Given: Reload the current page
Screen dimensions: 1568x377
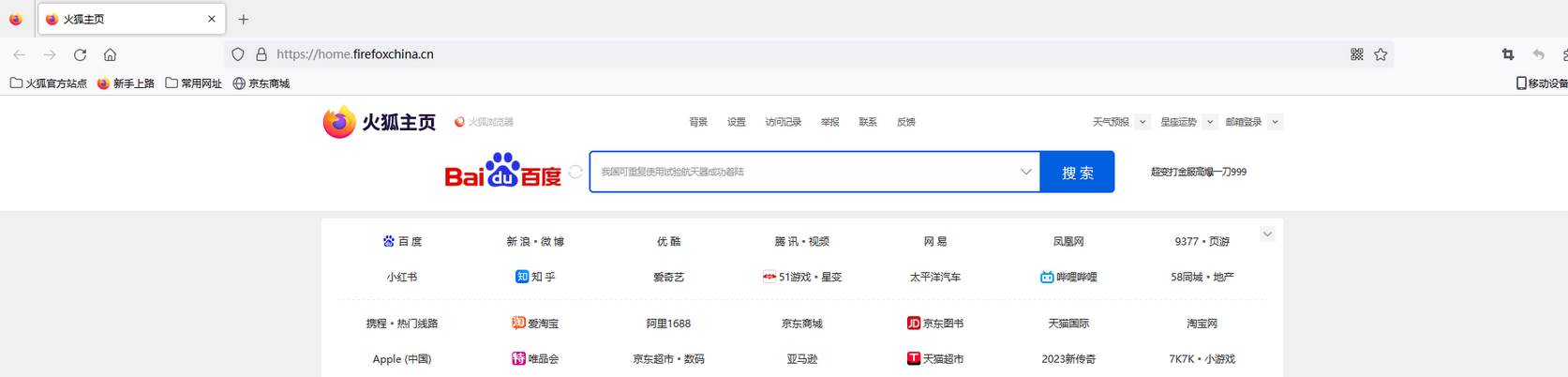Looking at the screenshot, I should pos(80,54).
